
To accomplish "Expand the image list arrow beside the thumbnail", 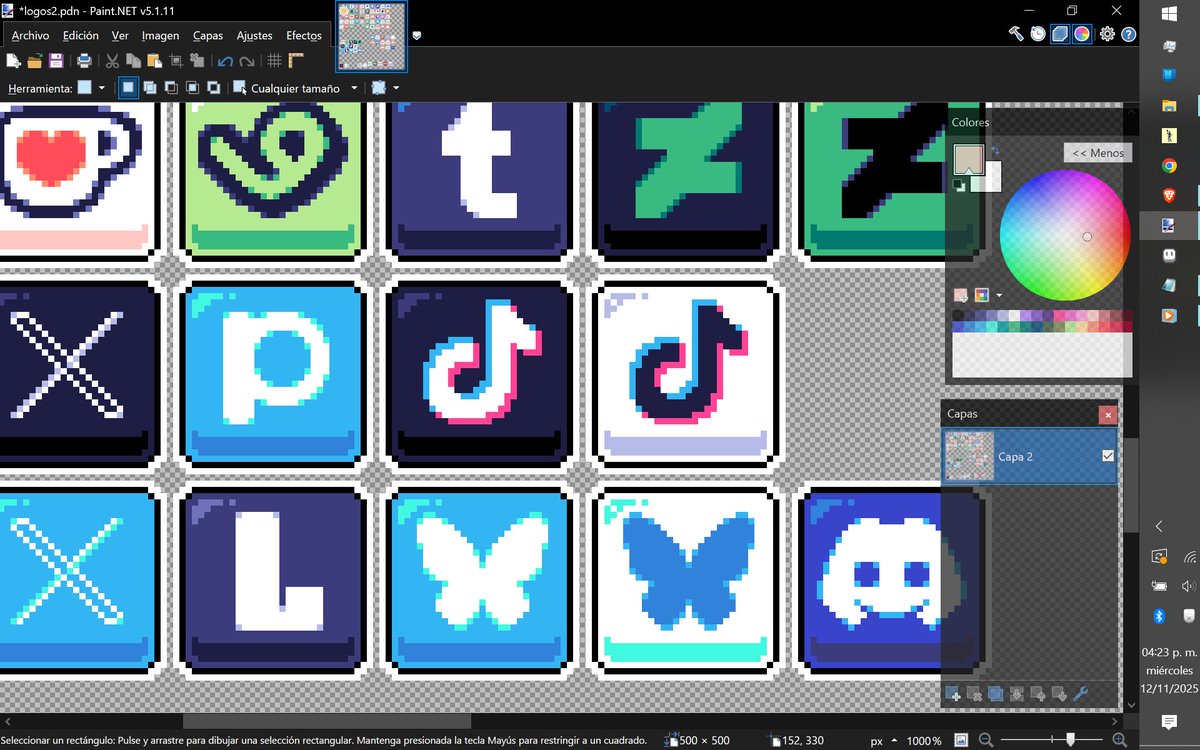I will click(417, 35).
